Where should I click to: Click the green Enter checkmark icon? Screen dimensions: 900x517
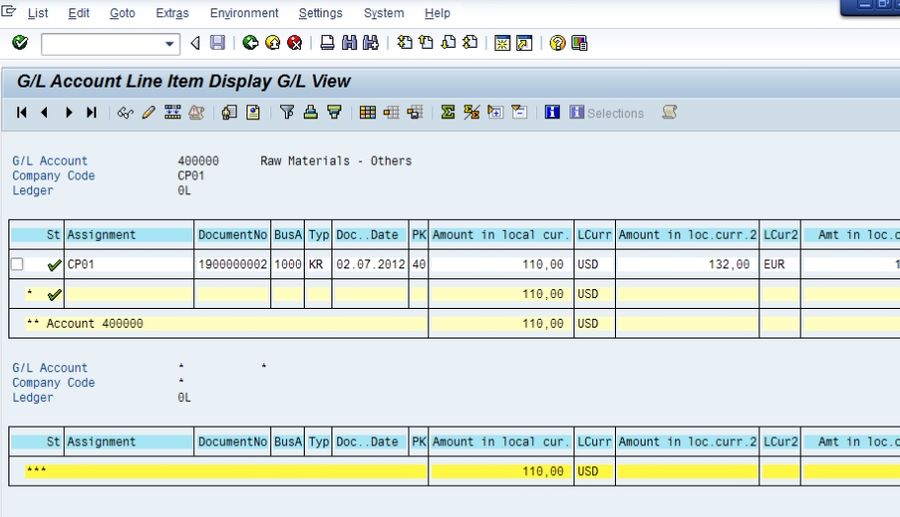[20, 42]
